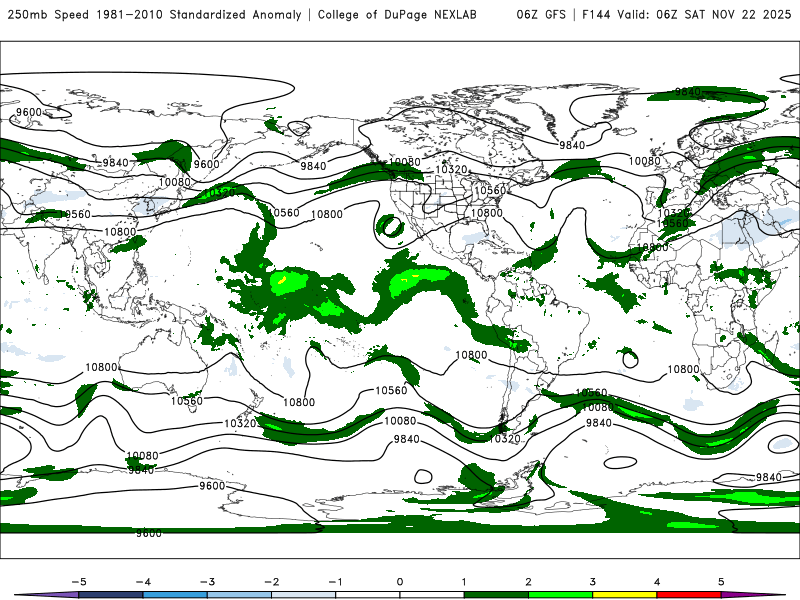Click the colorbar tick label '3'
This screenshot has width=800, height=600.
[x=593, y=582]
